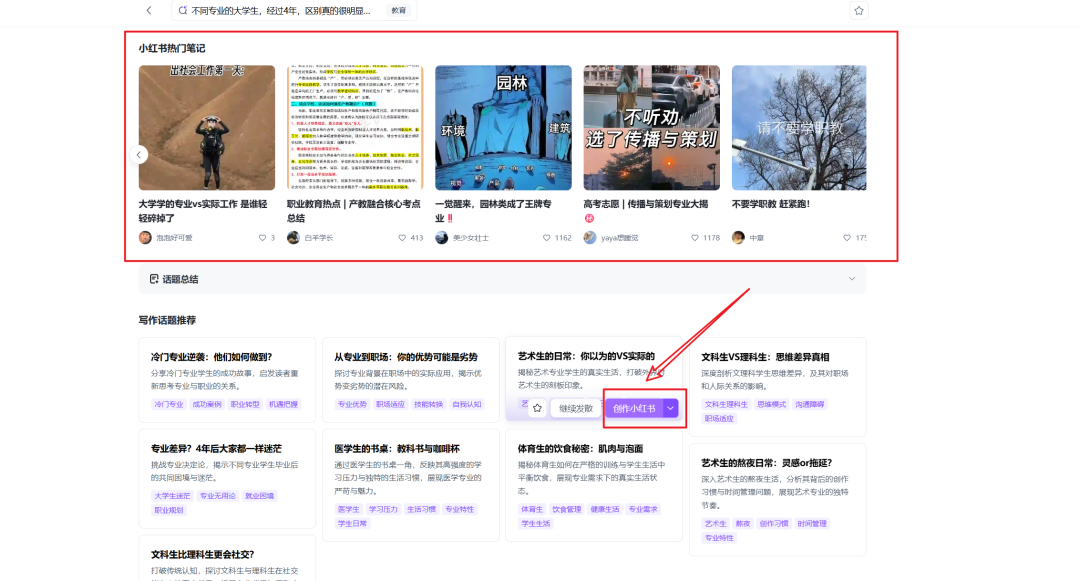Click the avatar of author yaya想睡觉
Viewport: 1080px width, 581px height.
tap(590, 237)
